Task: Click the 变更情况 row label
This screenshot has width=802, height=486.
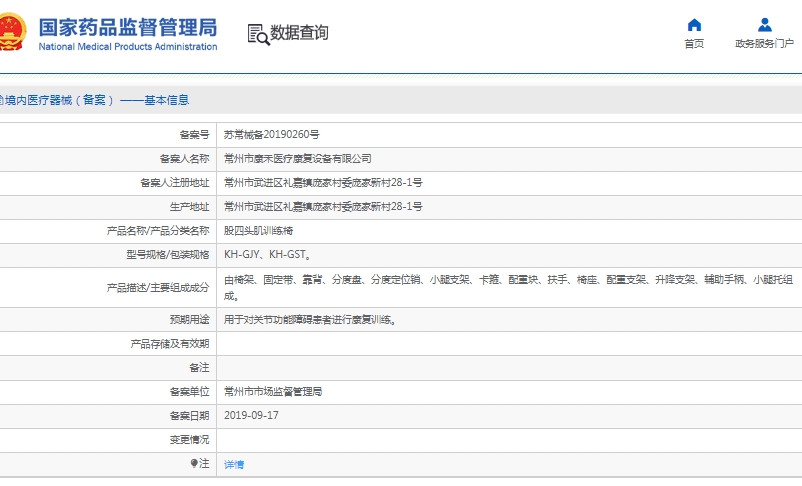Action: (x=190, y=439)
